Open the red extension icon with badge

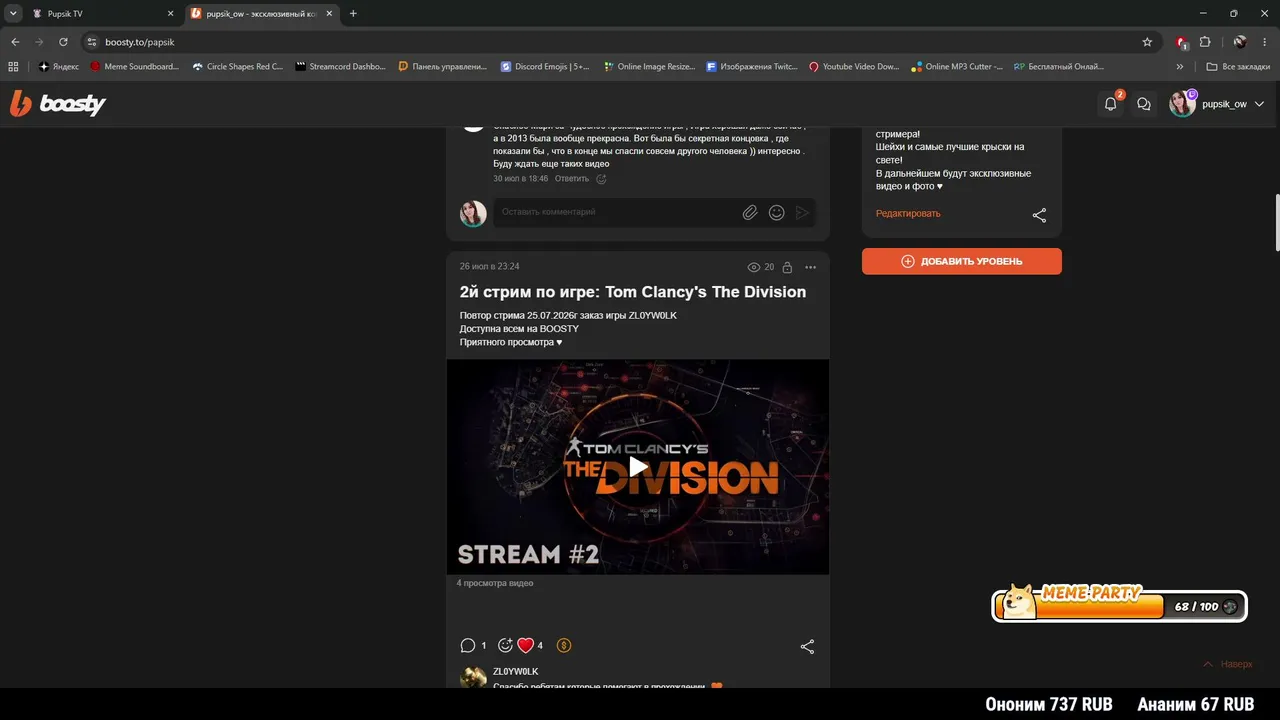click(x=1182, y=42)
